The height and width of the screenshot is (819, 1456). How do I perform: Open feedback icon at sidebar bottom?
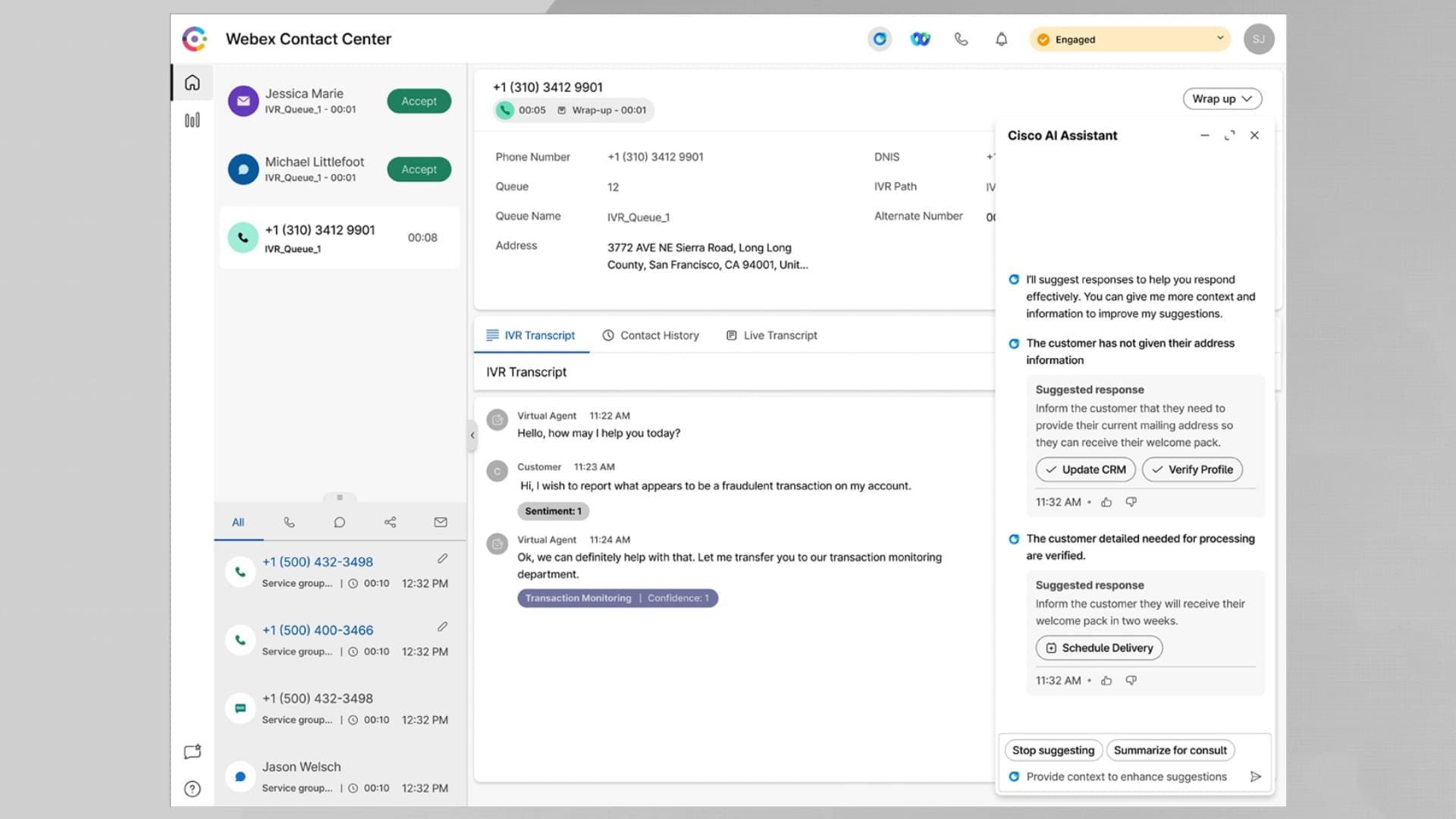192,752
